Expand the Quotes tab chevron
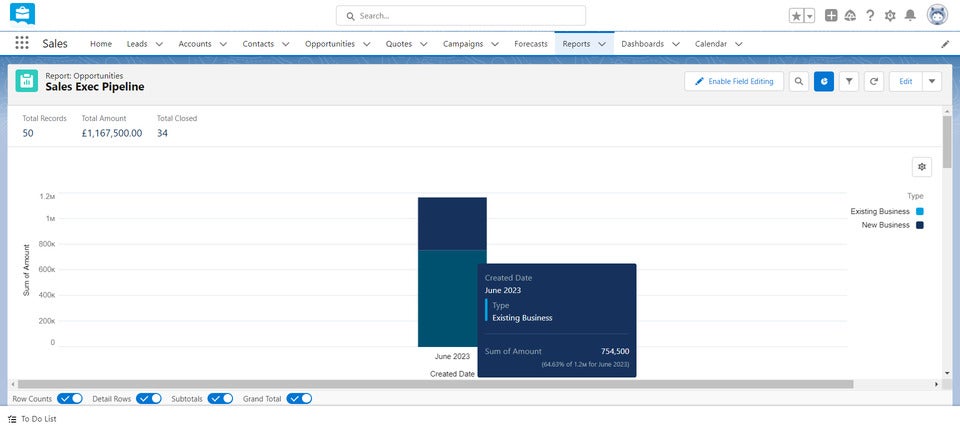Viewport: 960px width, 430px height. click(x=424, y=44)
